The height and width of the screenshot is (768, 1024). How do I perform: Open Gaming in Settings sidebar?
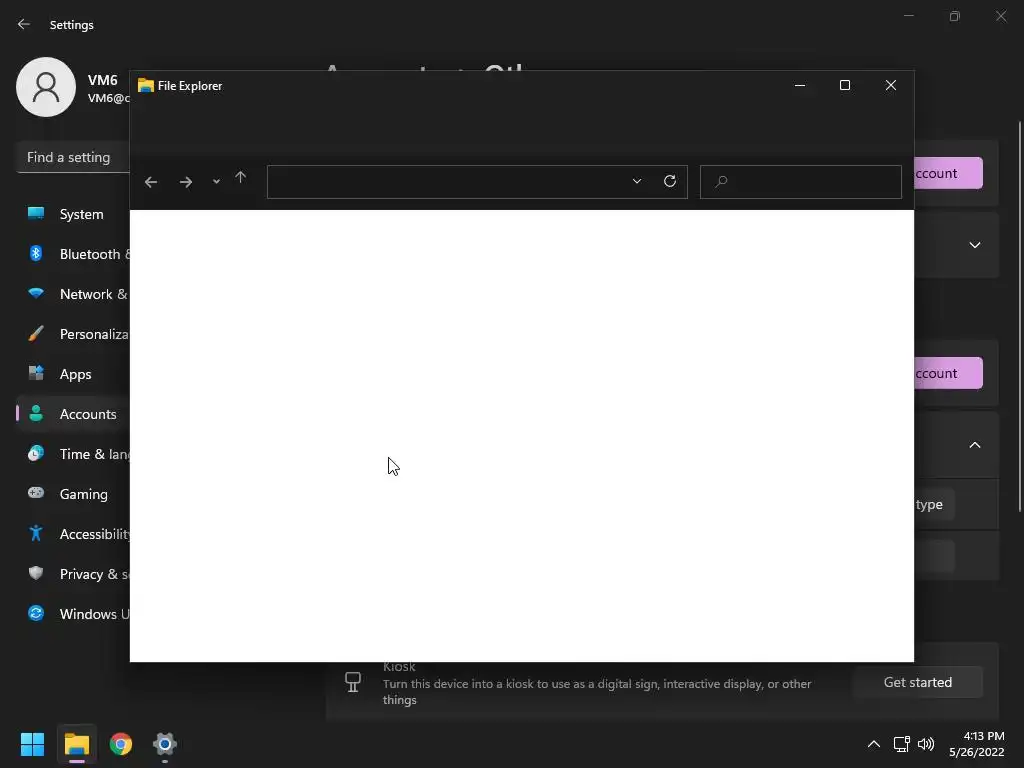click(x=72, y=494)
